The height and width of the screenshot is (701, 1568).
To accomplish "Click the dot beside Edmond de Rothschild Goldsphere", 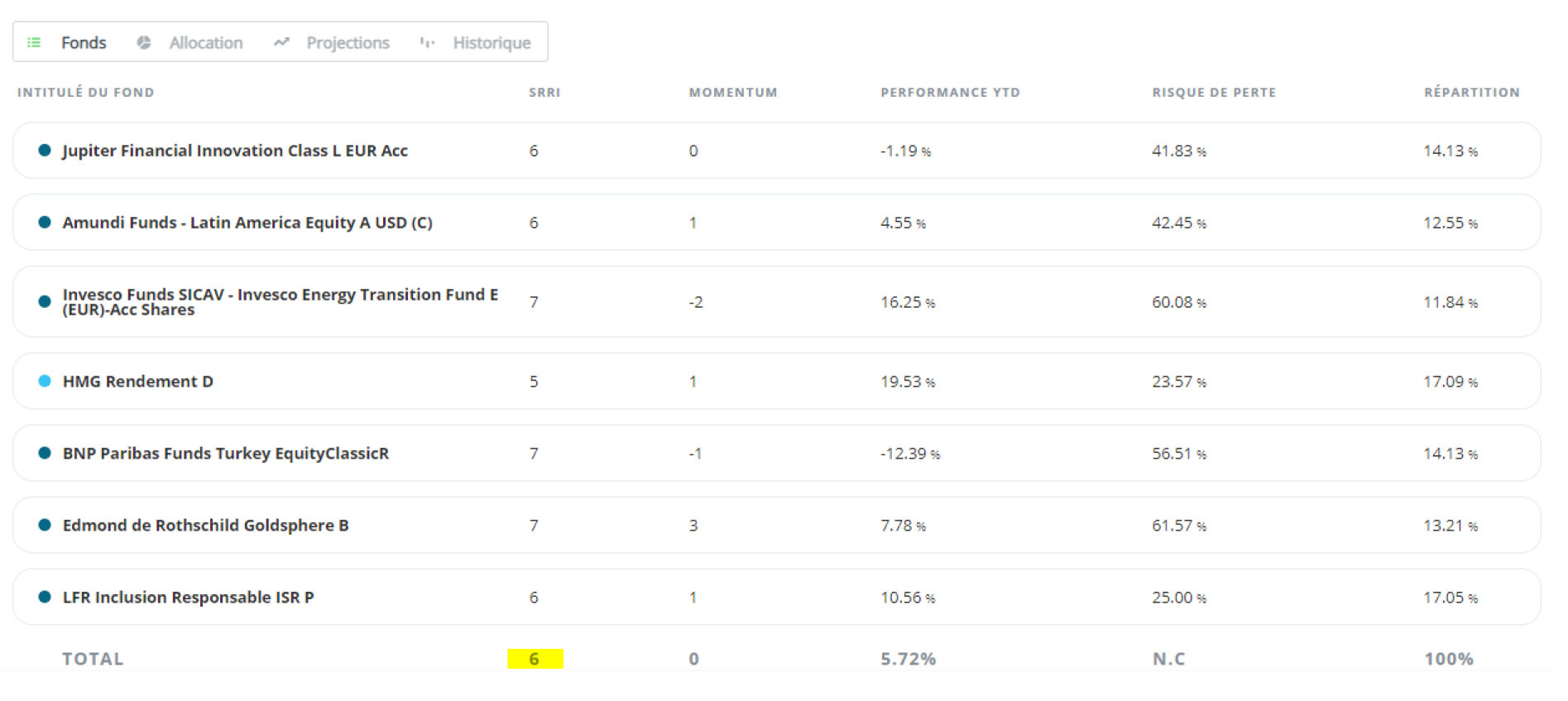I will click(x=45, y=525).
